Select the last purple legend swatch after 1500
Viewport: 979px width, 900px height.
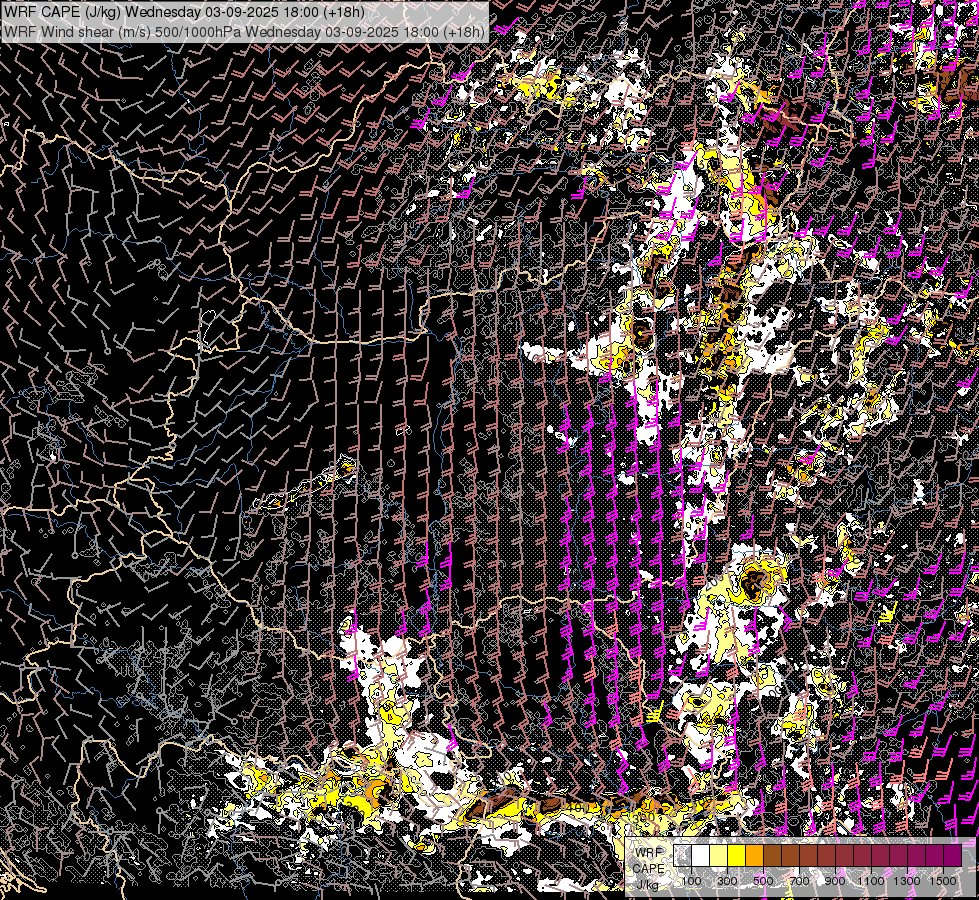(x=953, y=855)
